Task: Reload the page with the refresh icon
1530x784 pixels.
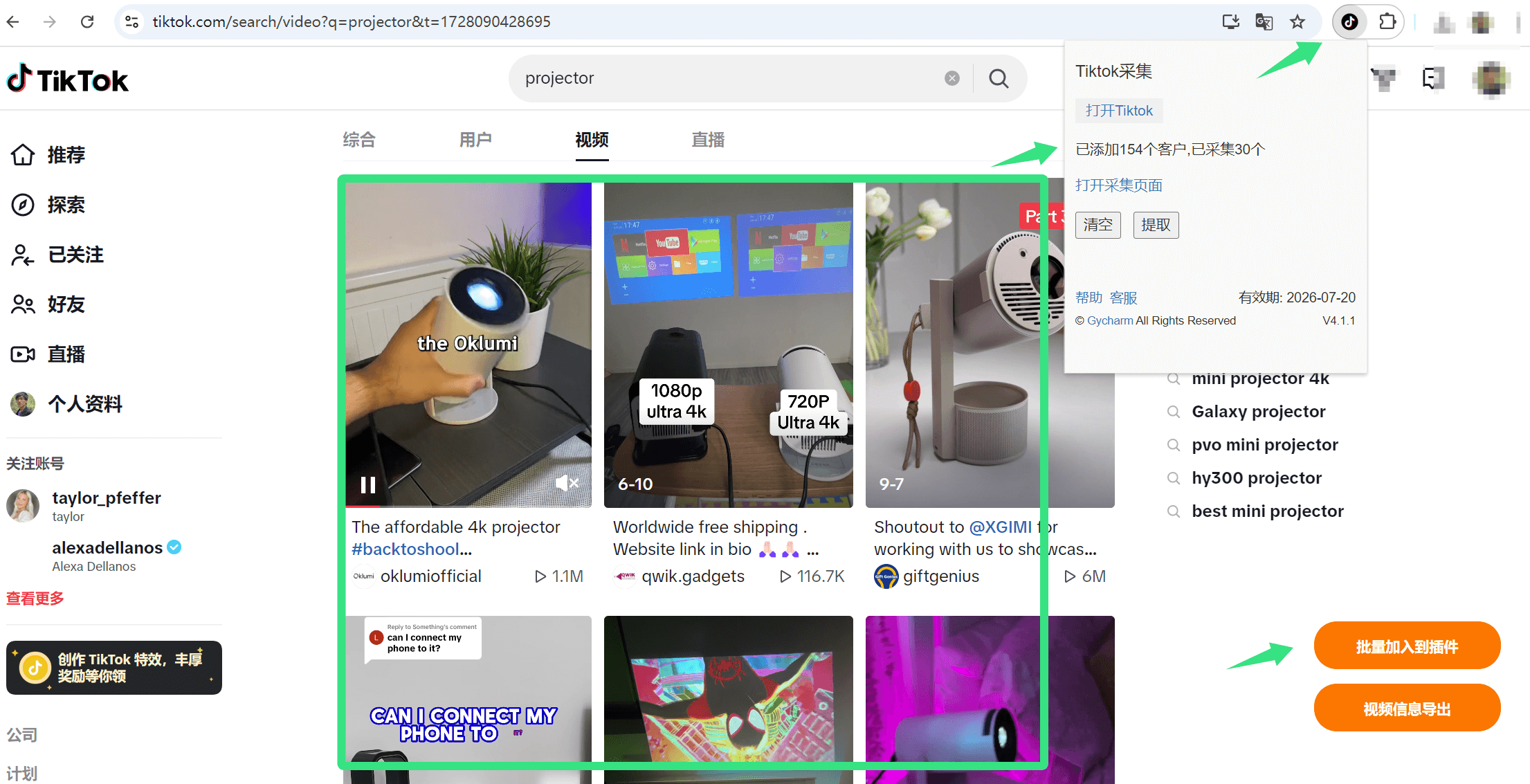Action: (x=87, y=21)
